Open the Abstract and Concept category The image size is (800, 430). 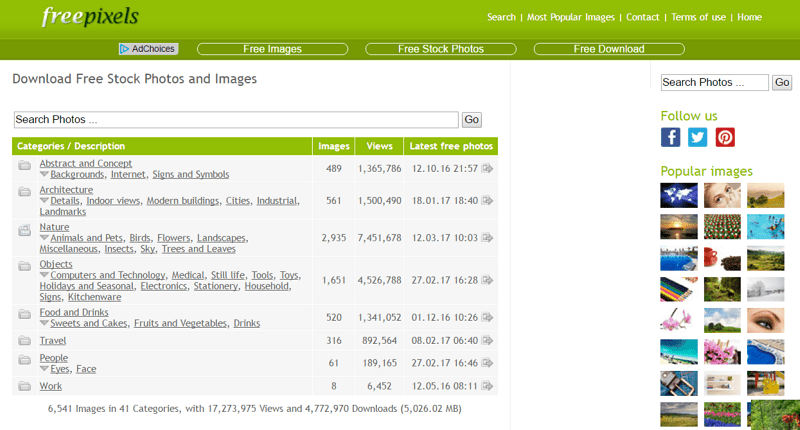[86, 163]
